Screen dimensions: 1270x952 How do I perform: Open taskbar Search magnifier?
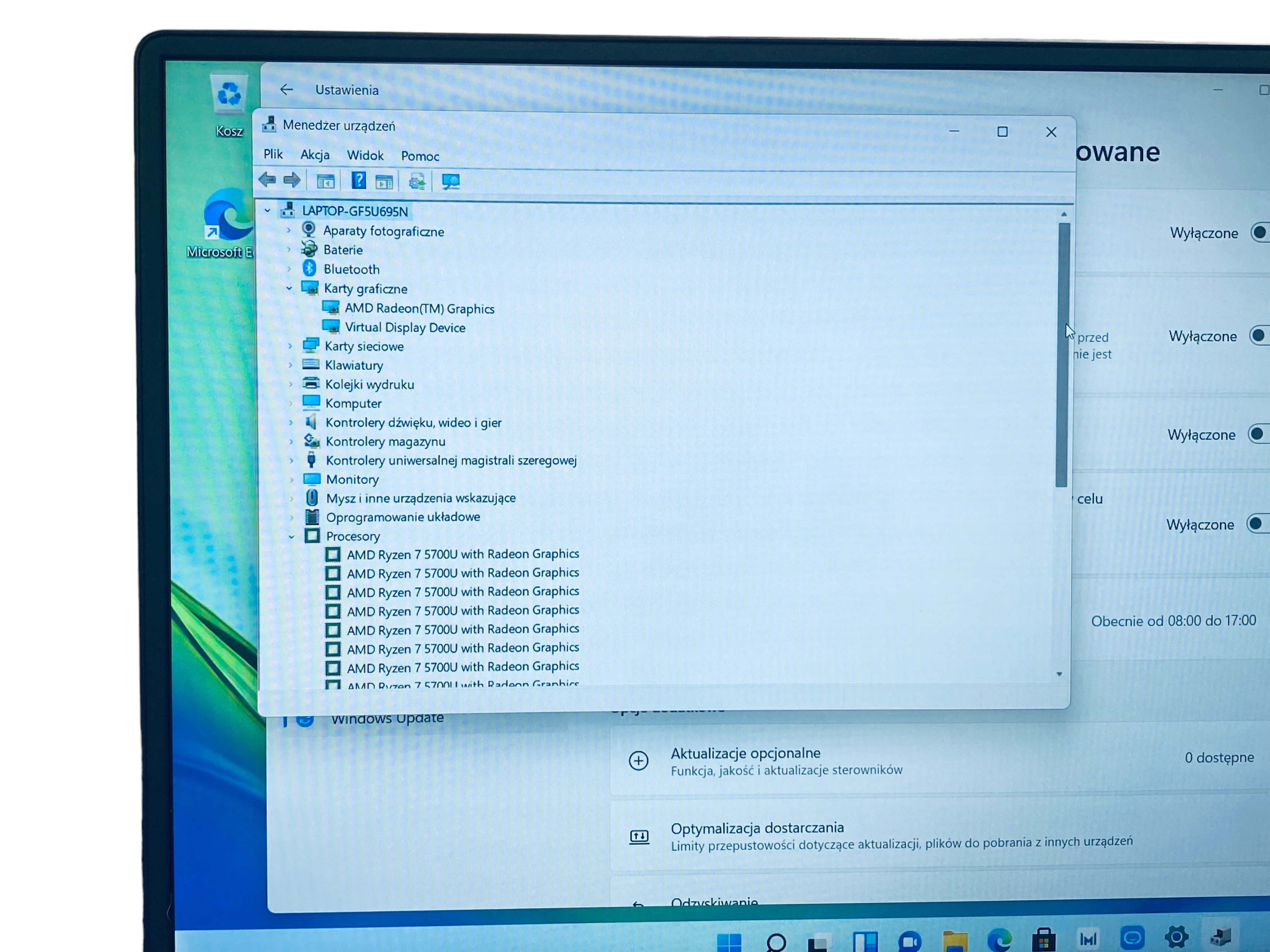coord(776,942)
